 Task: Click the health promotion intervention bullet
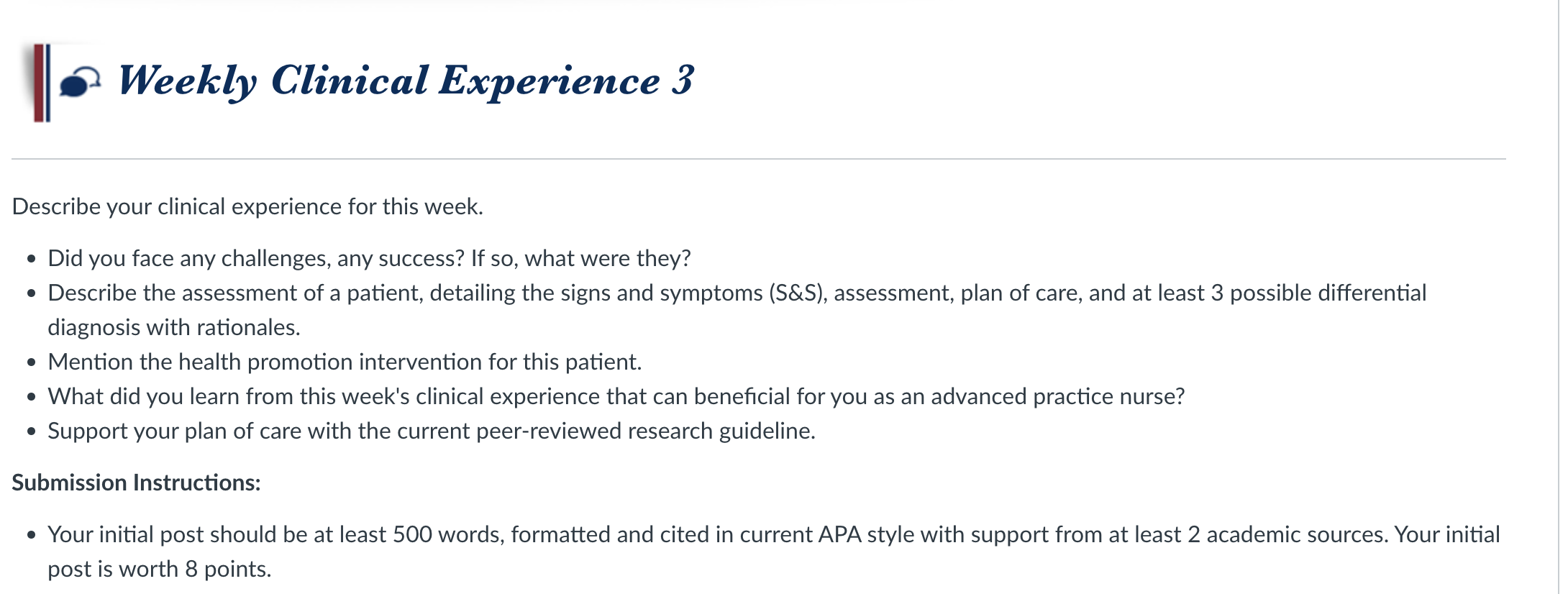click(345, 362)
